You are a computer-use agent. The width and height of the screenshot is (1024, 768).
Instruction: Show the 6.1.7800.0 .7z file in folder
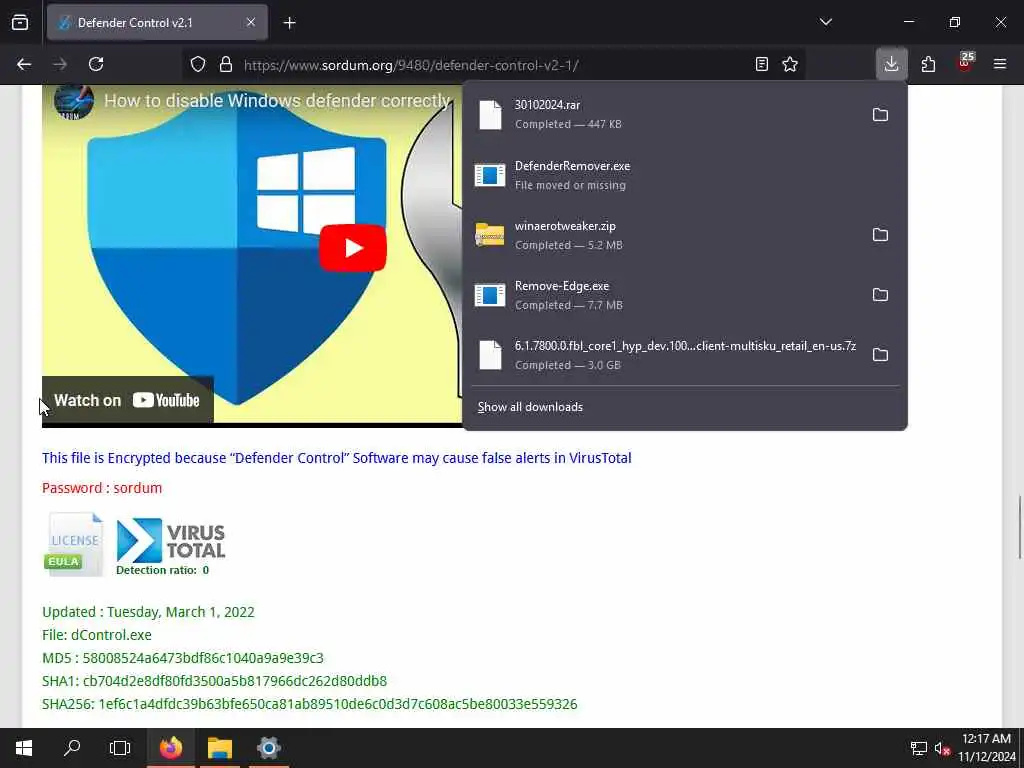pyautogui.click(x=880, y=355)
